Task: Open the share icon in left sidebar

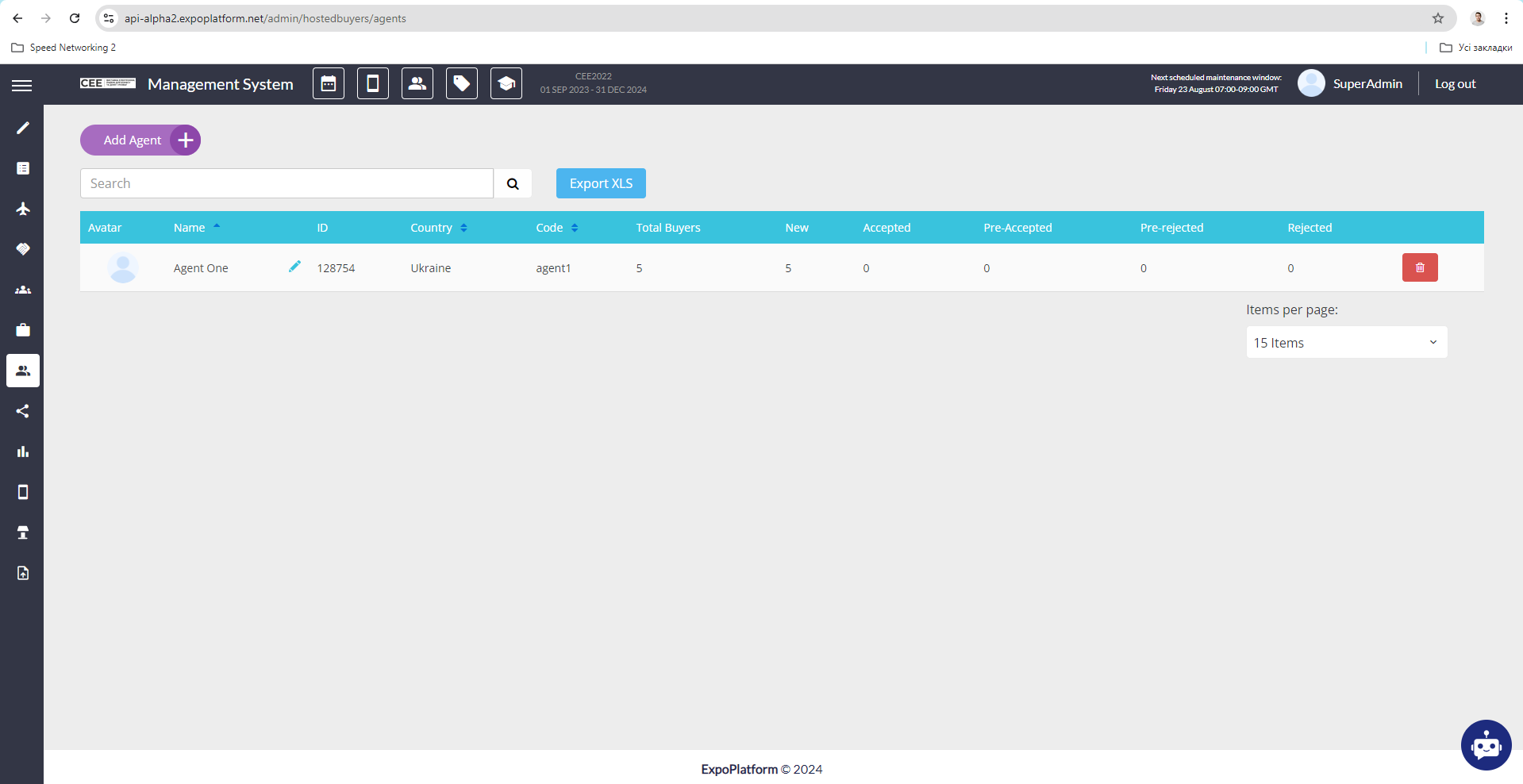Action: (23, 411)
